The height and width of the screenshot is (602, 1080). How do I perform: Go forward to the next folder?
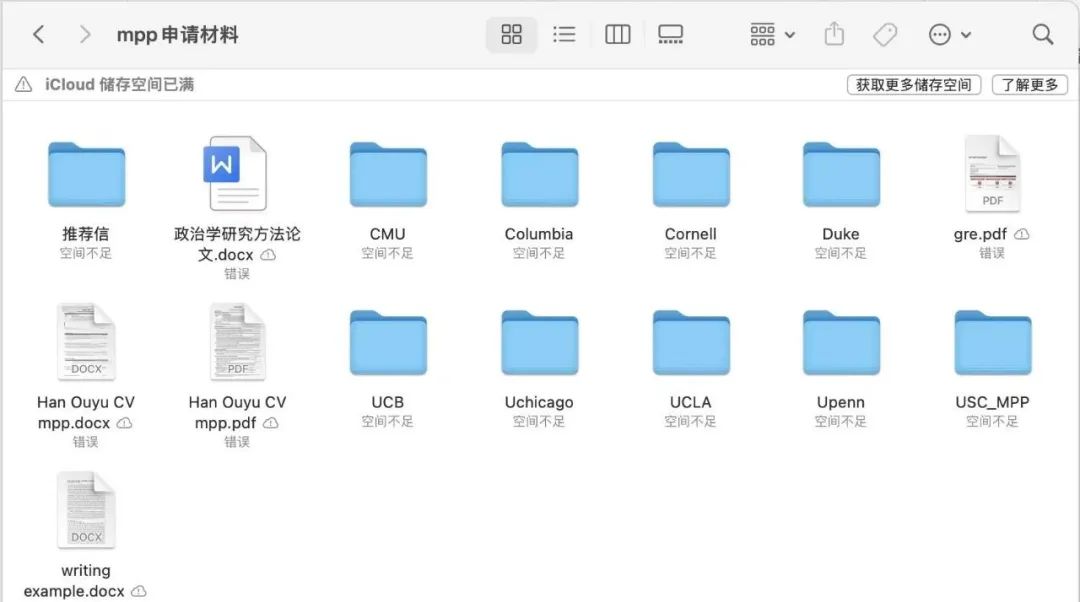[84, 34]
